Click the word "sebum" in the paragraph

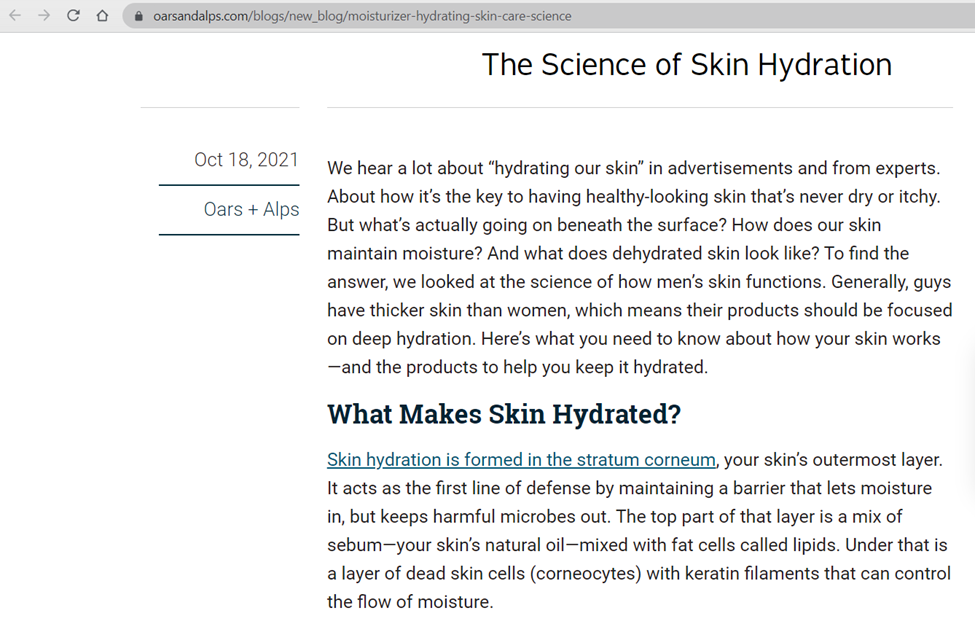(354, 545)
